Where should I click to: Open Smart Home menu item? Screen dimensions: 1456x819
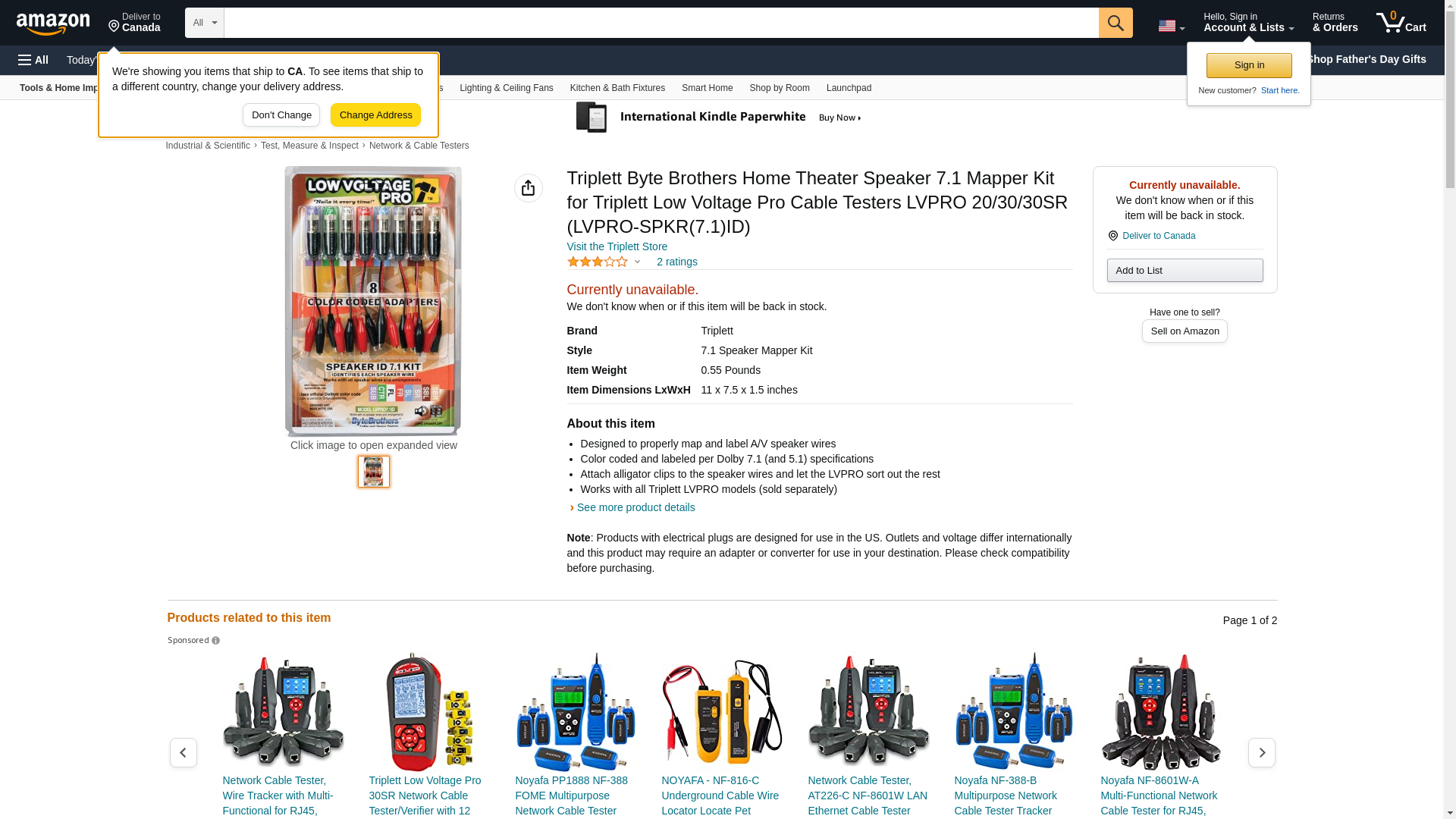click(707, 88)
